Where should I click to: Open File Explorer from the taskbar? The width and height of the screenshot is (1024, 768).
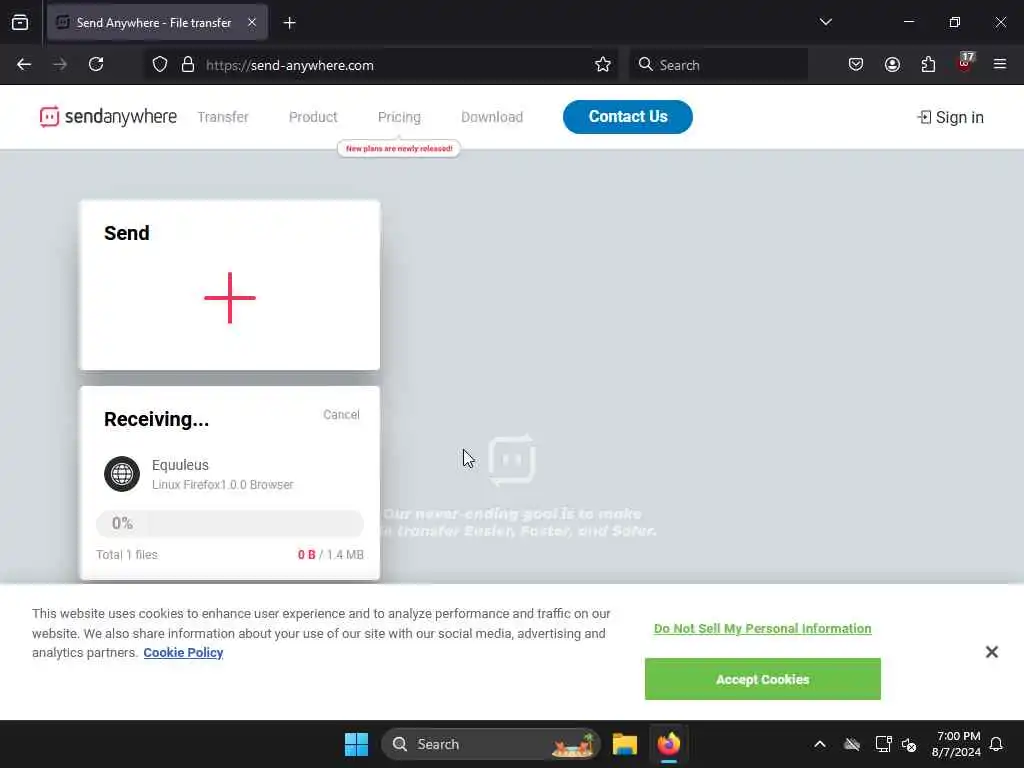click(625, 744)
